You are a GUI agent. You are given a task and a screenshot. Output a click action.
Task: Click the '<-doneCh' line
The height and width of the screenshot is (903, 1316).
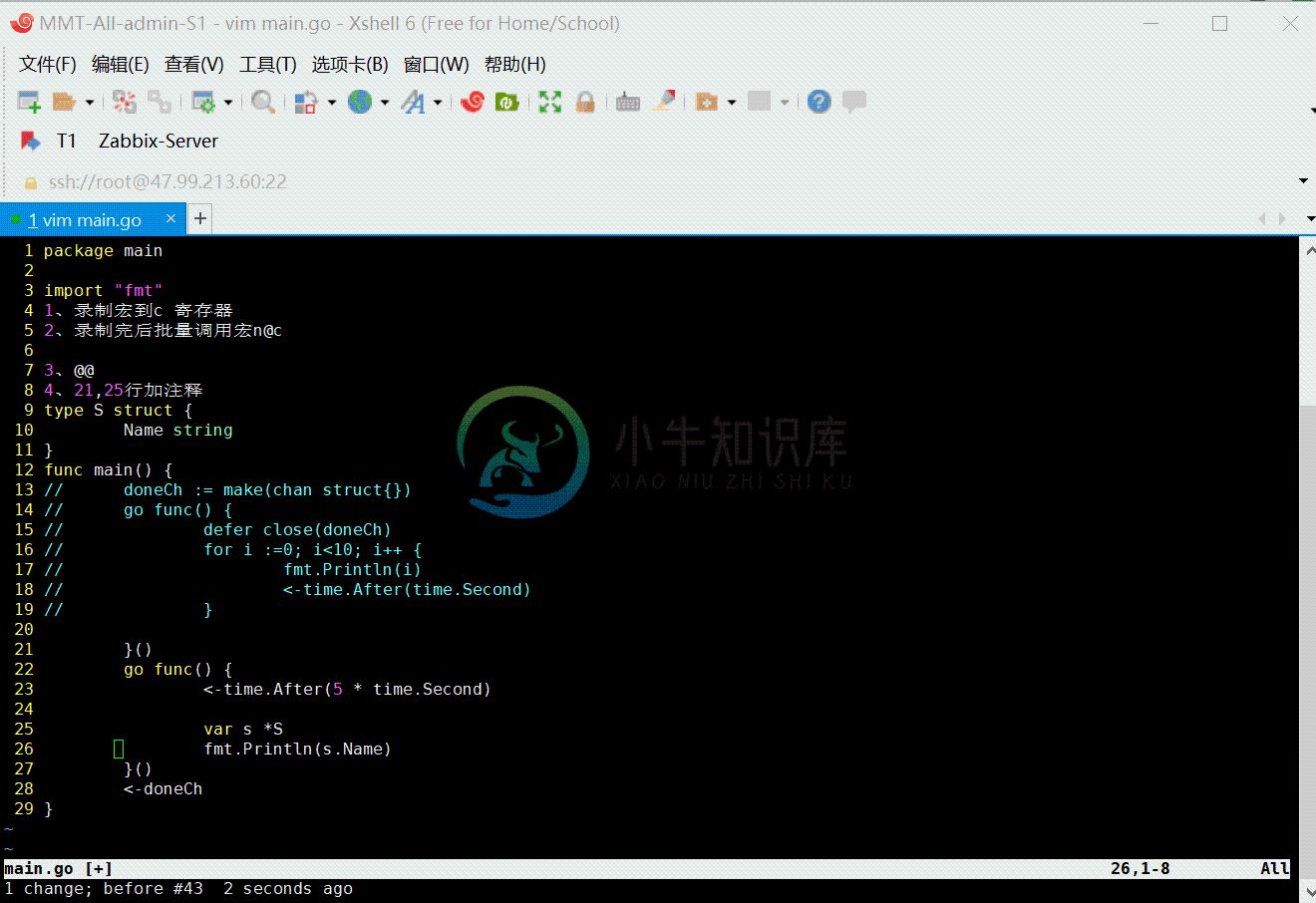(163, 789)
